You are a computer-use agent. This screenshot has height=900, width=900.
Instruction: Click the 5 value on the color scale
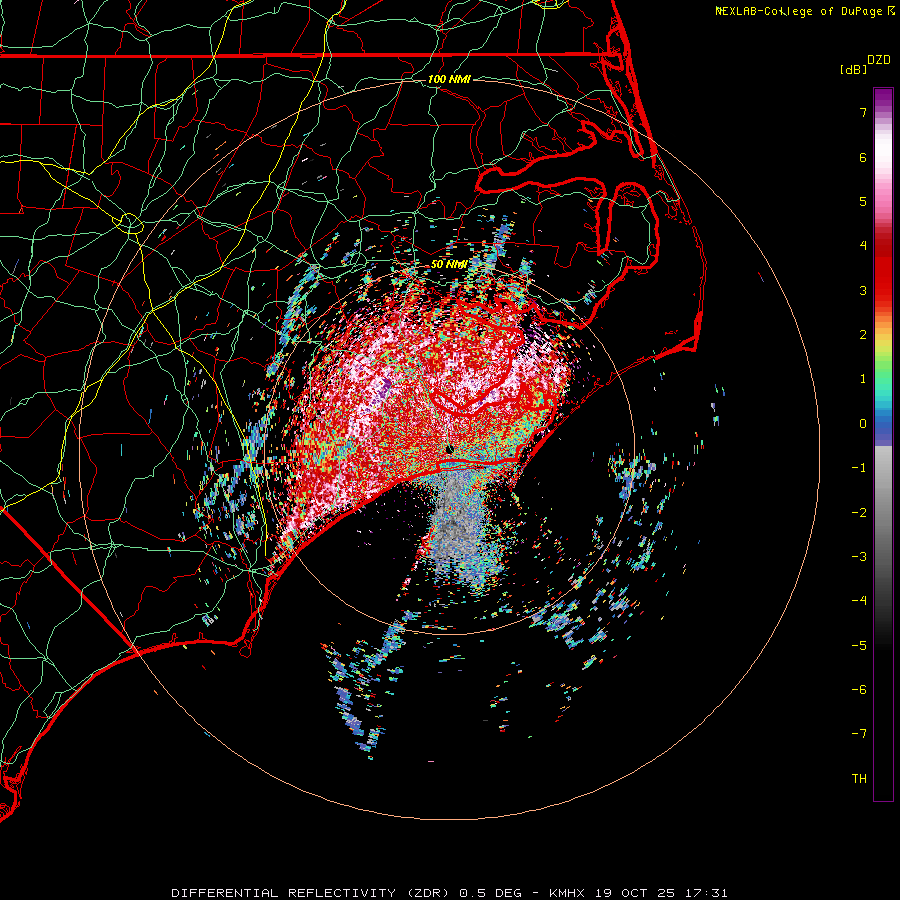[x=863, y=201]
